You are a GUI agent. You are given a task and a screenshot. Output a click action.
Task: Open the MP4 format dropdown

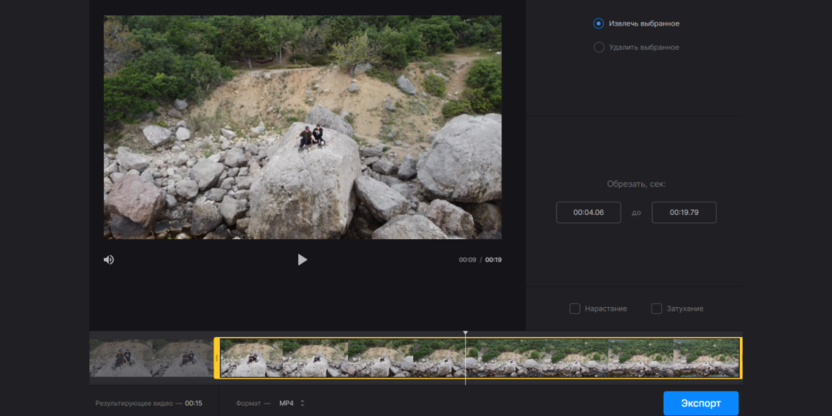pyautogui.click(x=291, y=403)
